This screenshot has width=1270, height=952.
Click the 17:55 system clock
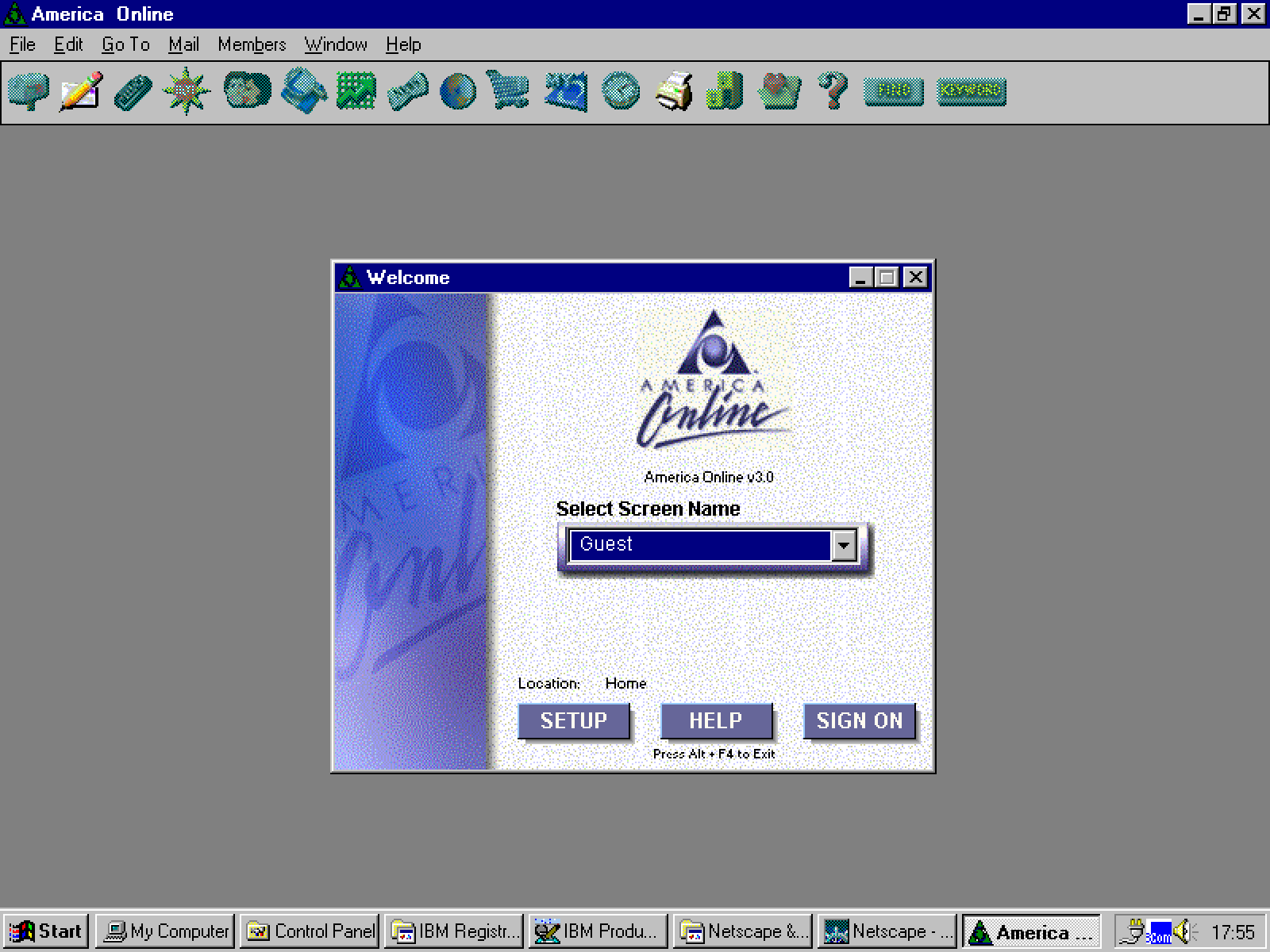coord(1233,932)
